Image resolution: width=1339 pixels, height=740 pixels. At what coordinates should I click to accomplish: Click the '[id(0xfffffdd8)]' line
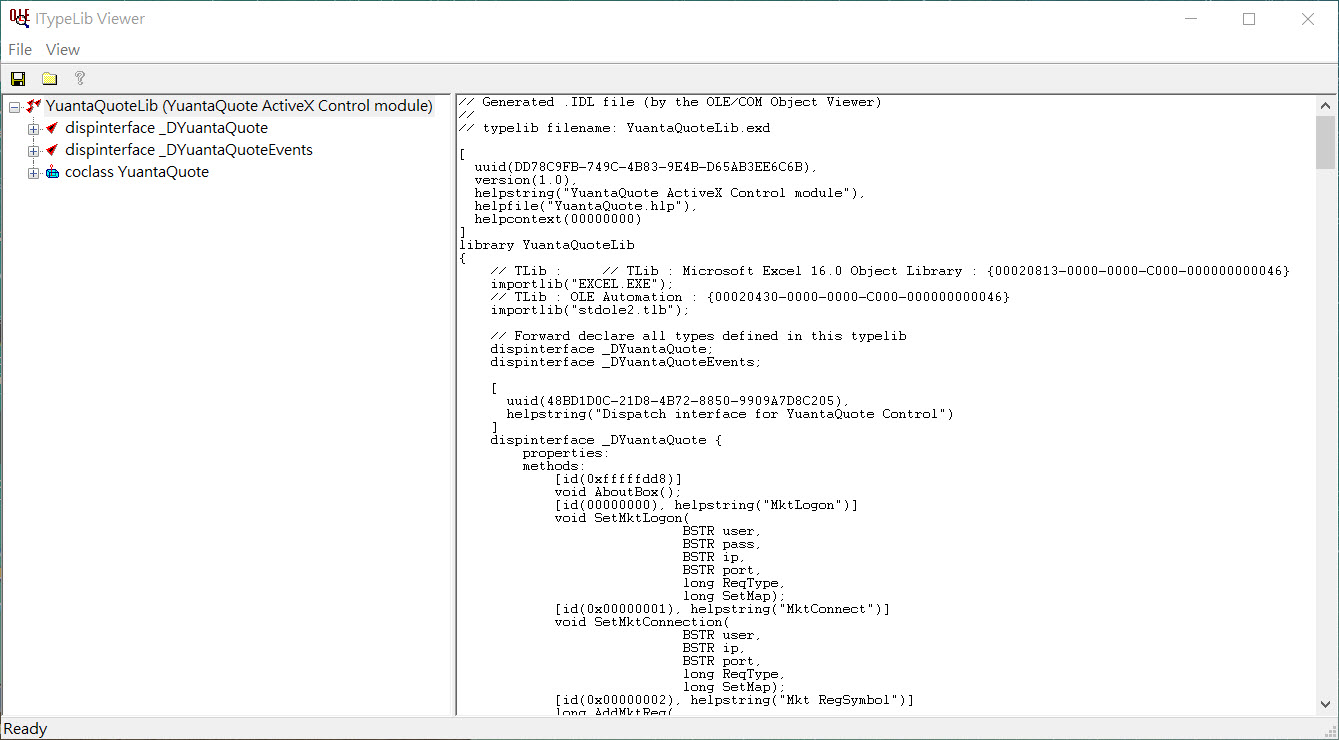coord(618,479)
